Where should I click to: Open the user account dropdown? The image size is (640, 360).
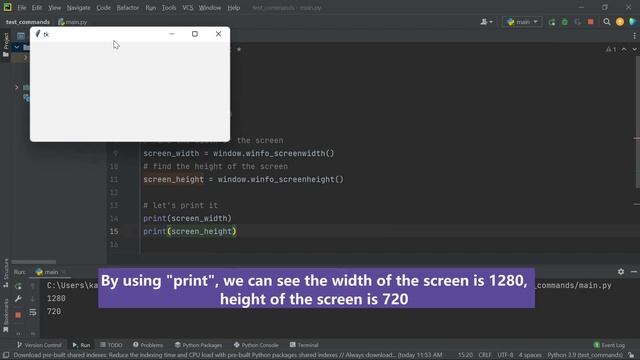[486, 22]
